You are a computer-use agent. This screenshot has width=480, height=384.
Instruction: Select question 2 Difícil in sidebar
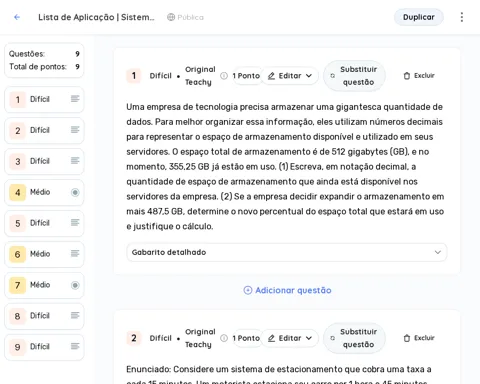tap(44, 130)
